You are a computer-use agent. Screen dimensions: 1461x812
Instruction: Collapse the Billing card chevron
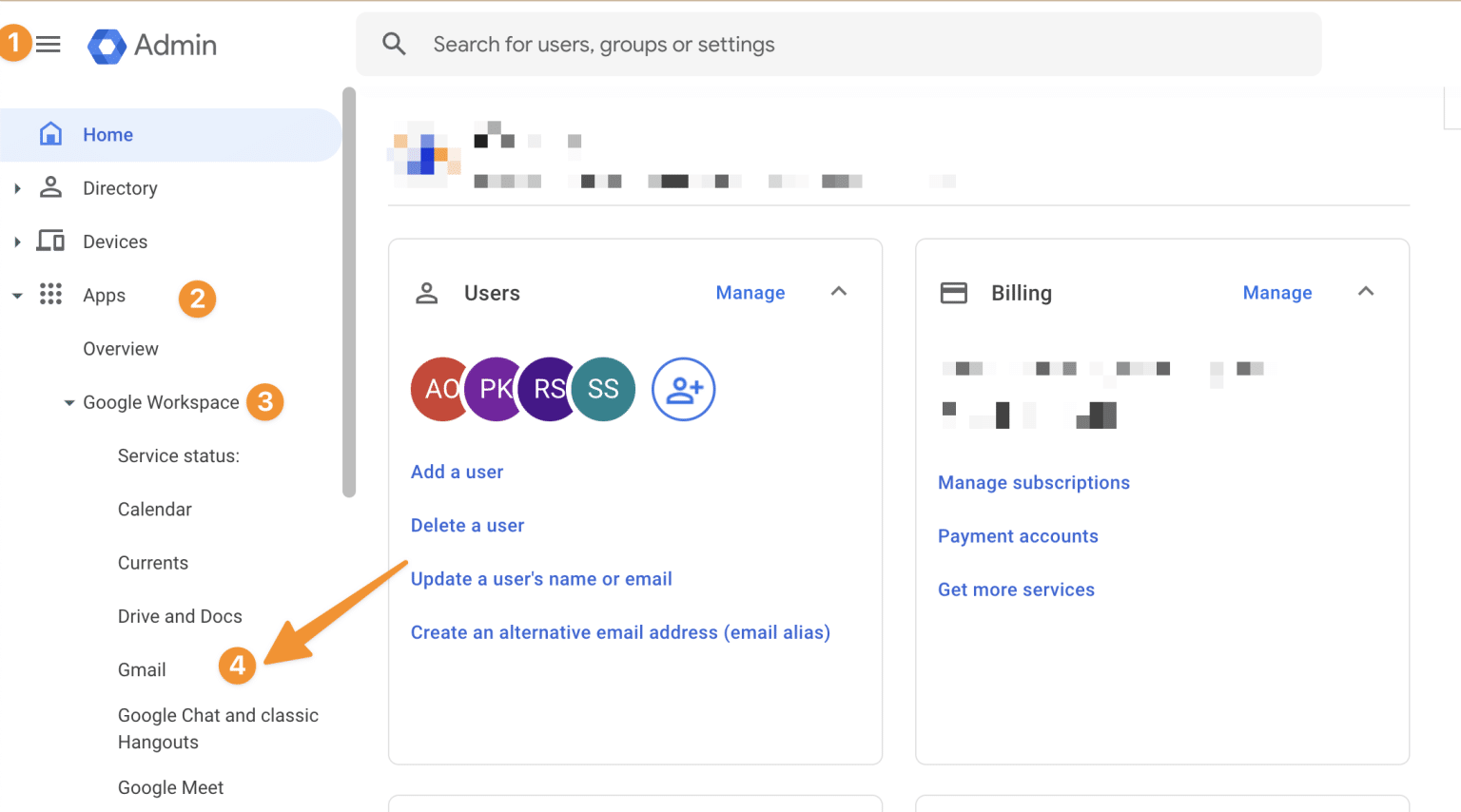pyautogui.click(x=1366, y=291)
